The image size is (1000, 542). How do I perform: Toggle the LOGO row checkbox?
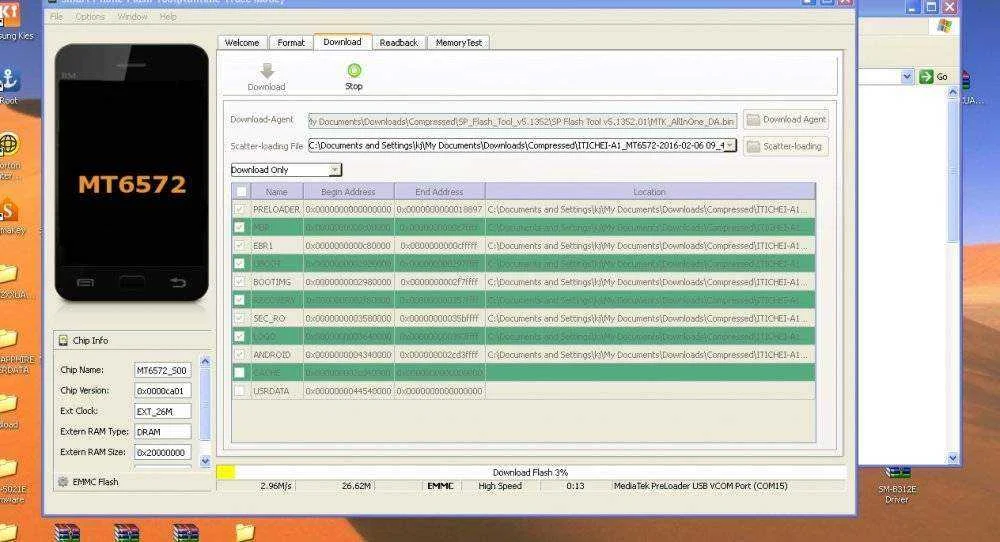(x=240, y=336)
